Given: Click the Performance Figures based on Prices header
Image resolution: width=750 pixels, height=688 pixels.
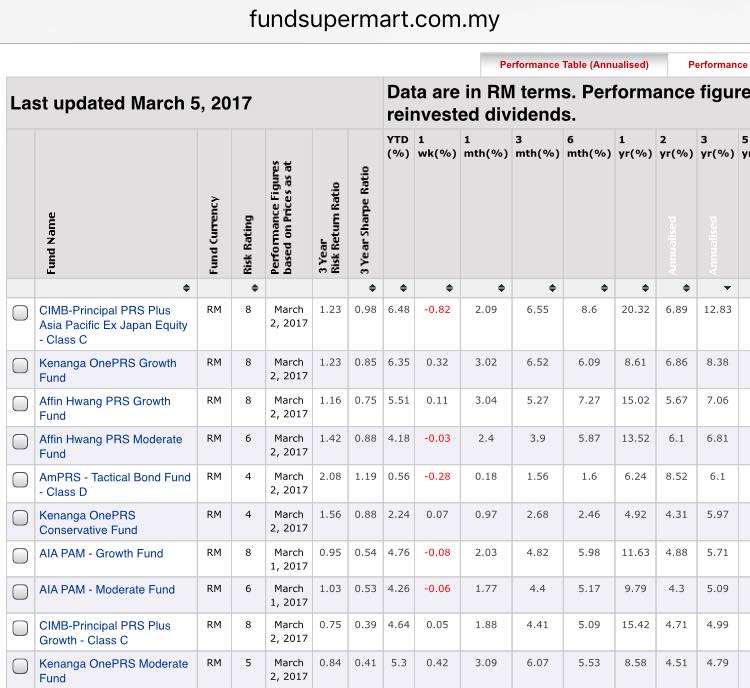Looking at the screenshot, I should (281, 217).
